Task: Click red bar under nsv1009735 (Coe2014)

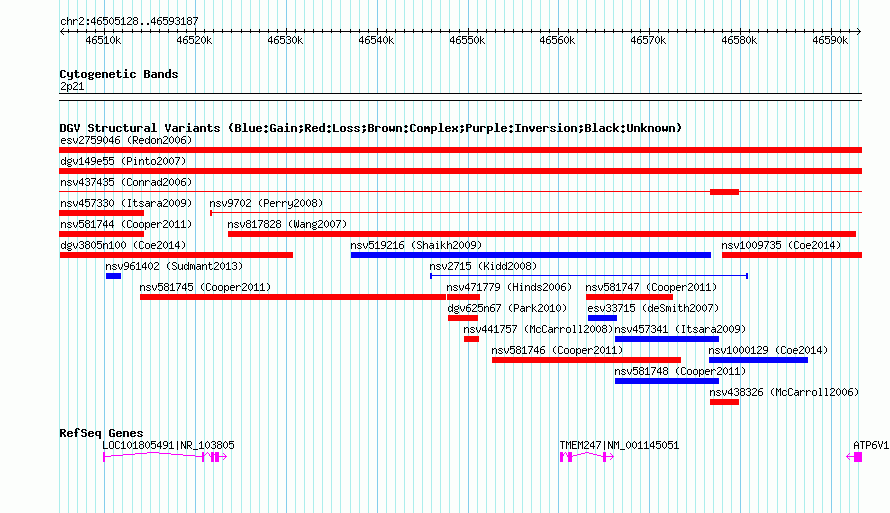Action: tap(792, 255)
